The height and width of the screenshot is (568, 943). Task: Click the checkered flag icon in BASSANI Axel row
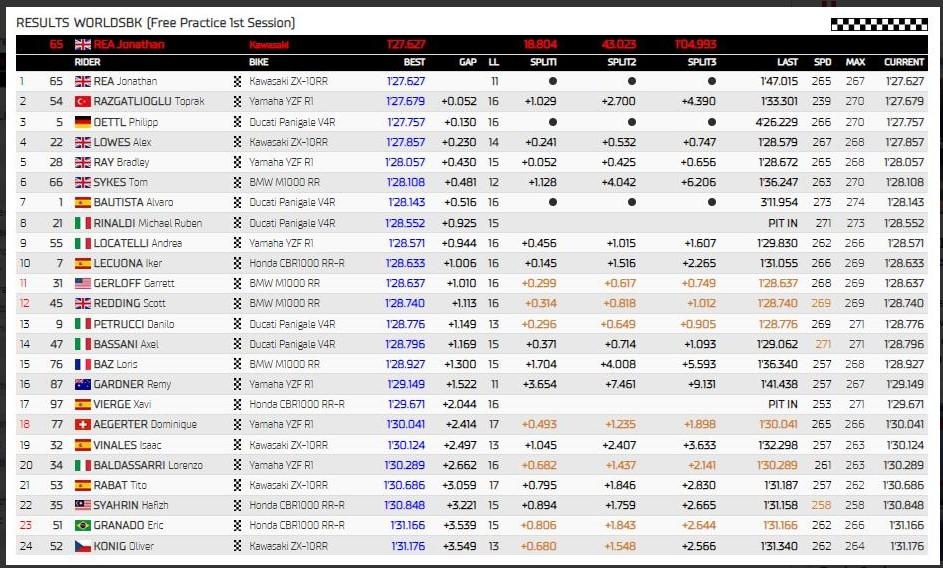(238, 344)
